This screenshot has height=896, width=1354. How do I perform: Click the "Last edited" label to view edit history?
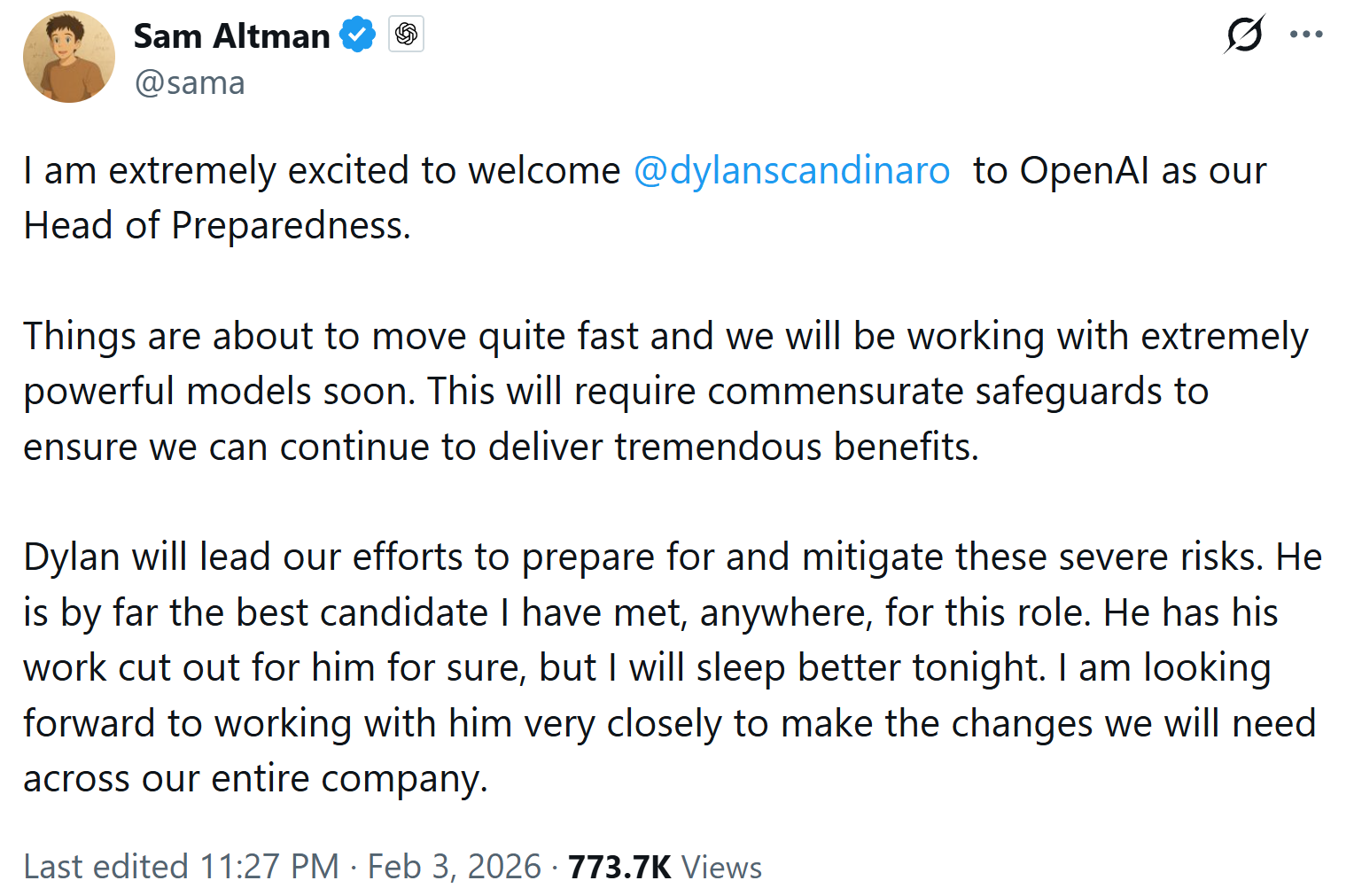click(x=105, y=867)
